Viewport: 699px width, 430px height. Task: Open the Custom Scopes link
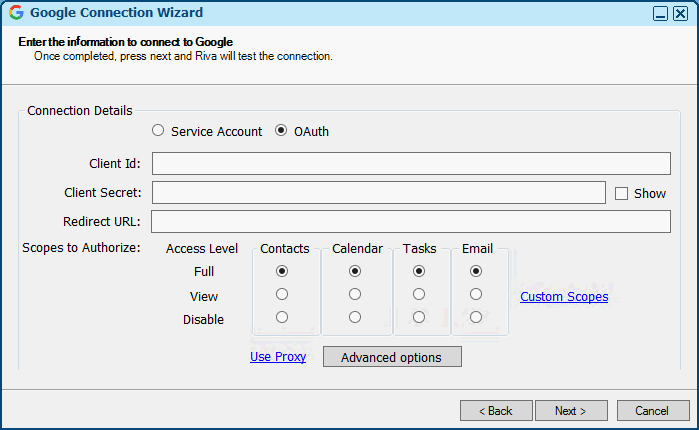(x=564, y=297)
